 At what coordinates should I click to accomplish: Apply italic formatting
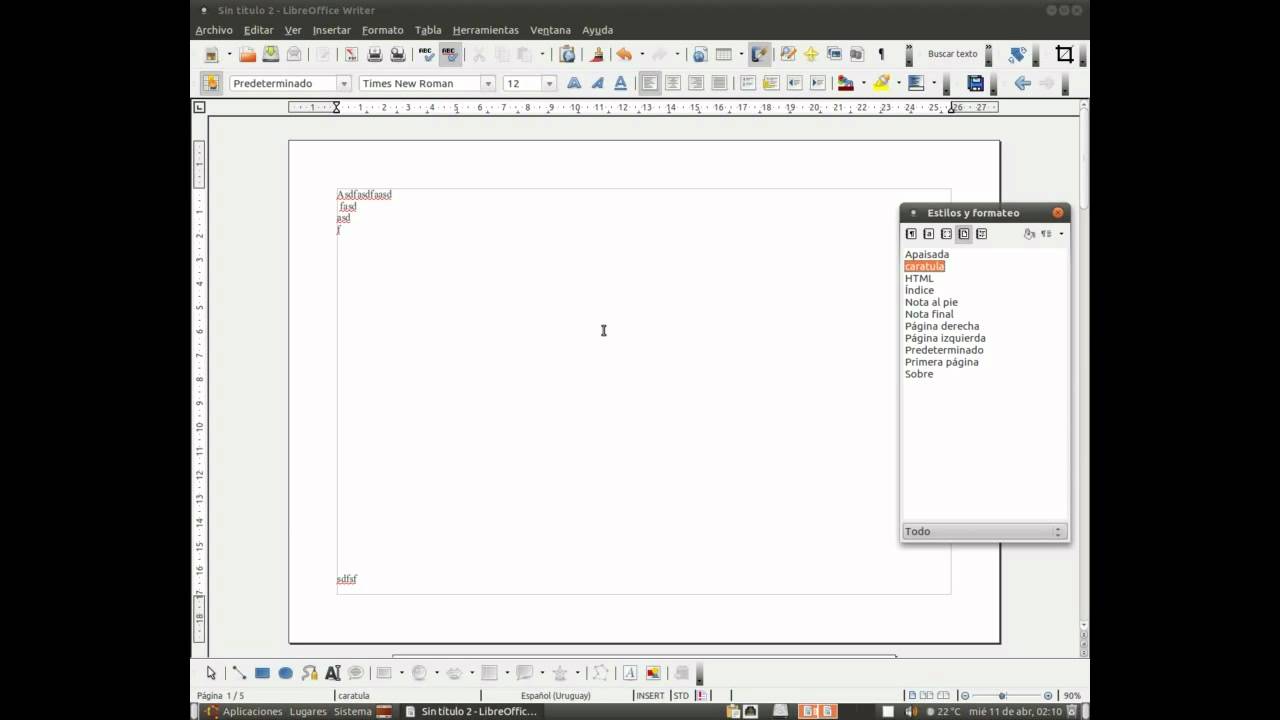click(597, 83)
